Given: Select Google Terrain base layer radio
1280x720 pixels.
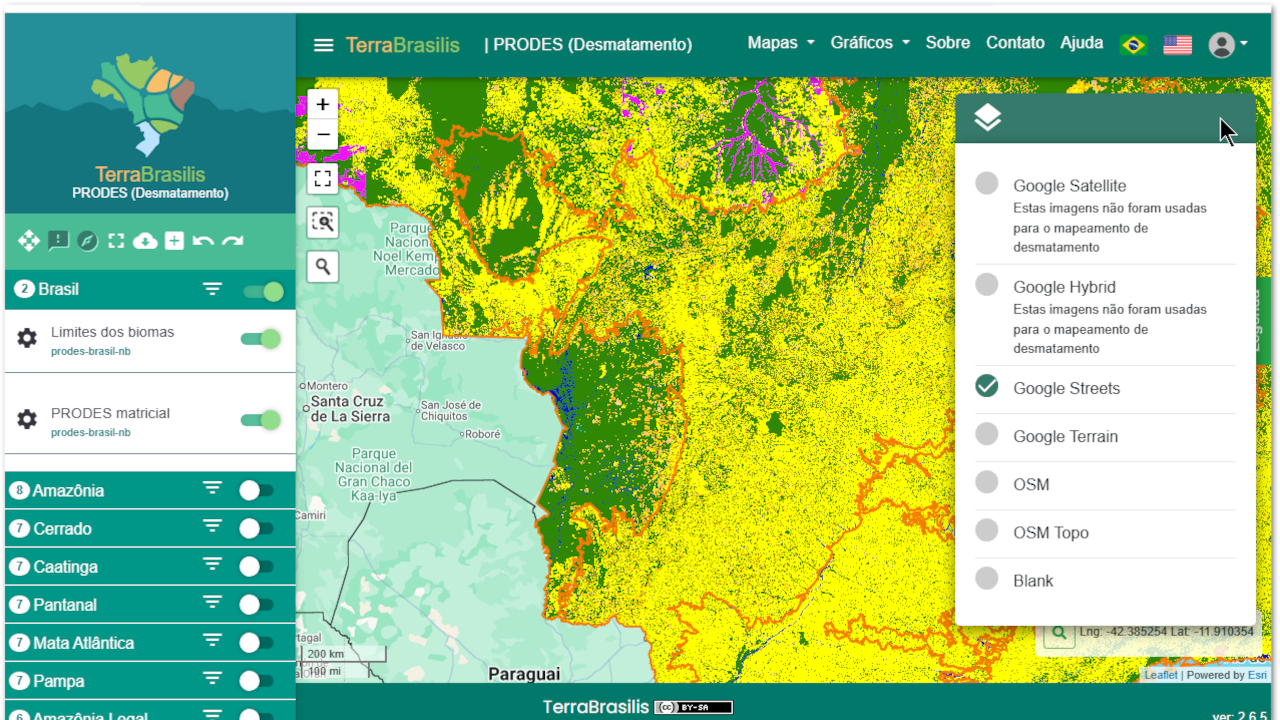Looking at the screenshot, I should tap(987, 434).
